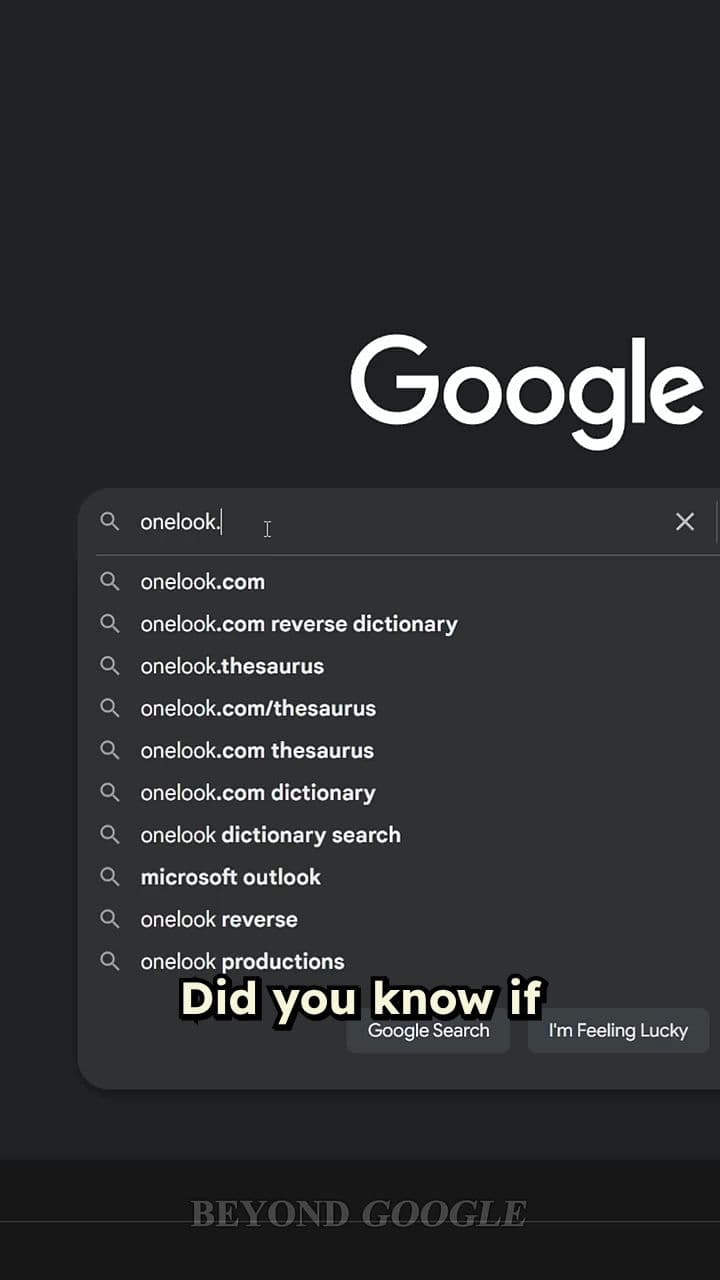Screen dimensions: 720x1280
Task: Click inside the search input field
Action: click(350, 521)
